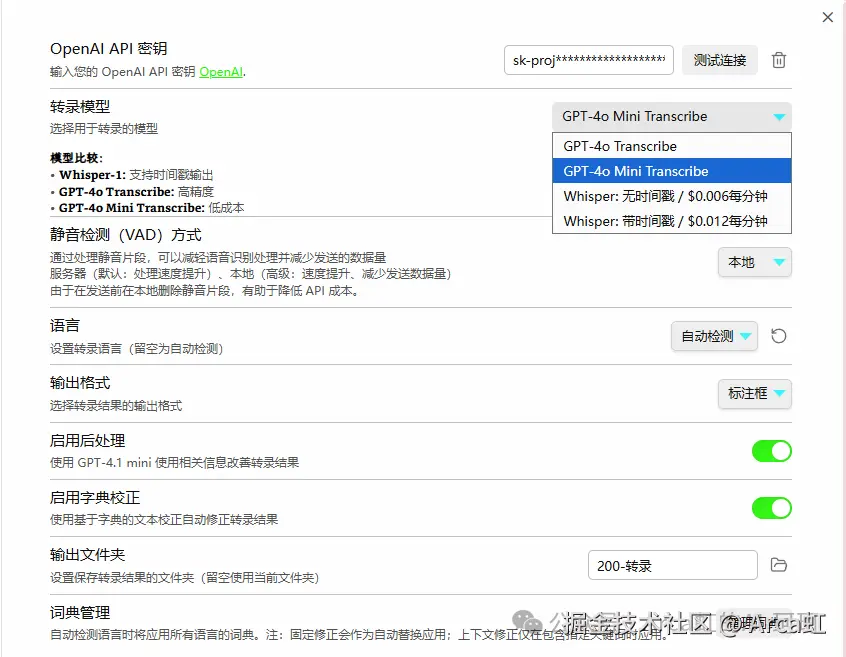Toggle 启用字典校正 dictionary correction switch

pyautogui.click(x=772, y=508)
